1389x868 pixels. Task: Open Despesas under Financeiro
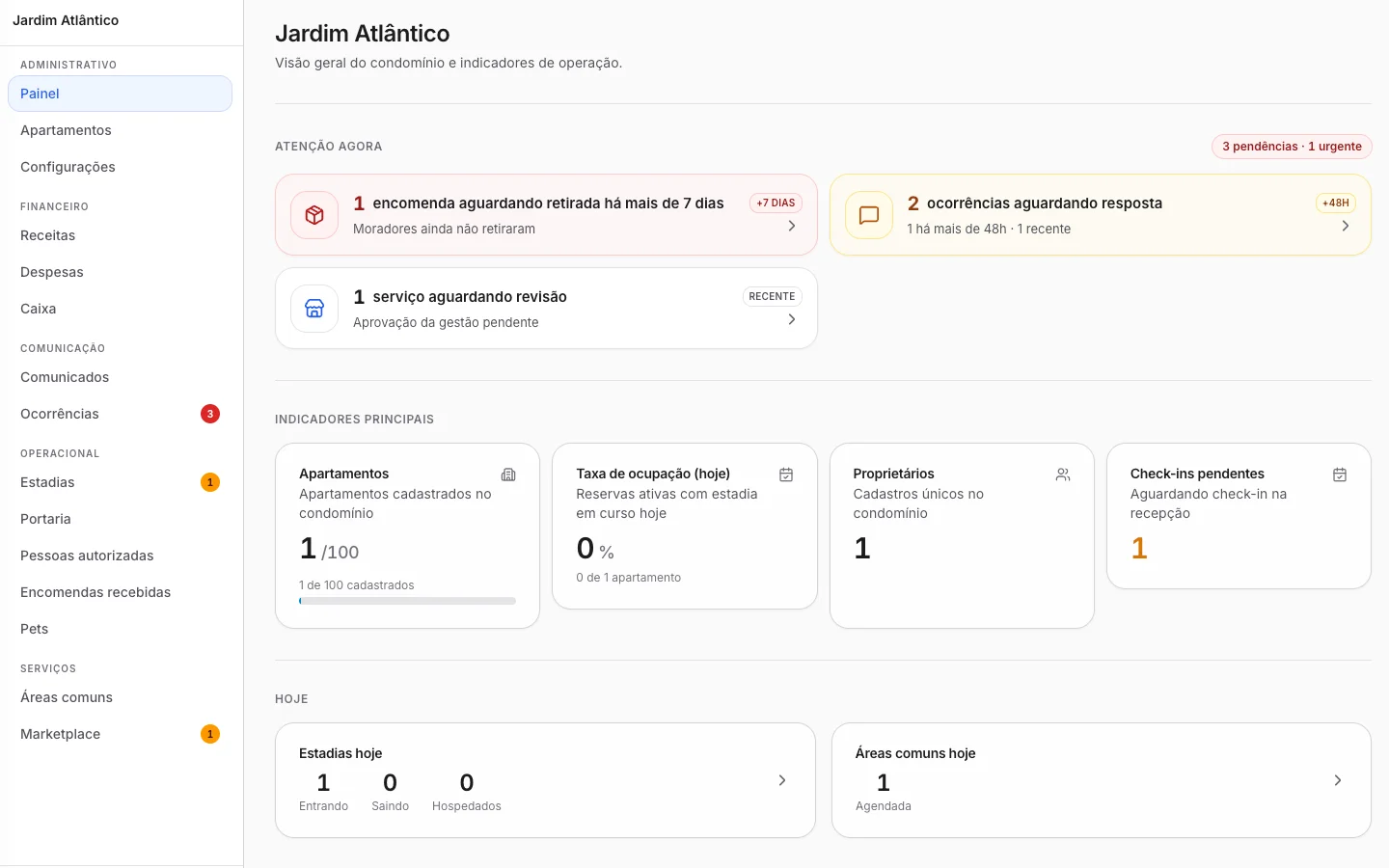[x=120, y=272]
